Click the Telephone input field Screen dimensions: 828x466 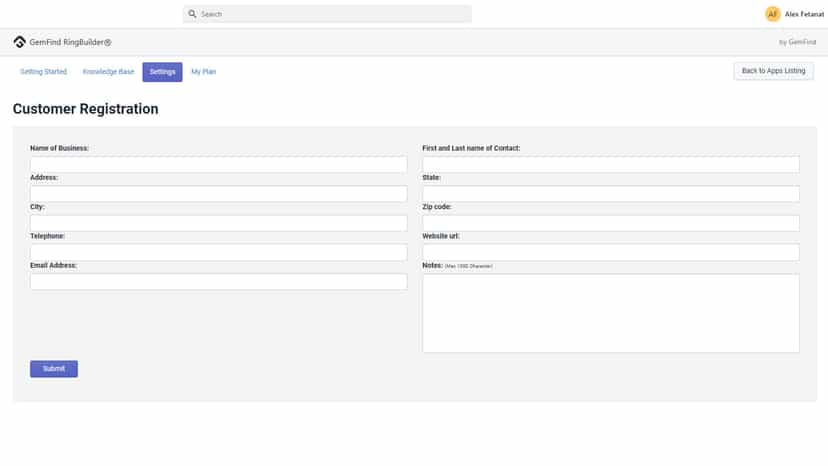click(x=219, y=252)
